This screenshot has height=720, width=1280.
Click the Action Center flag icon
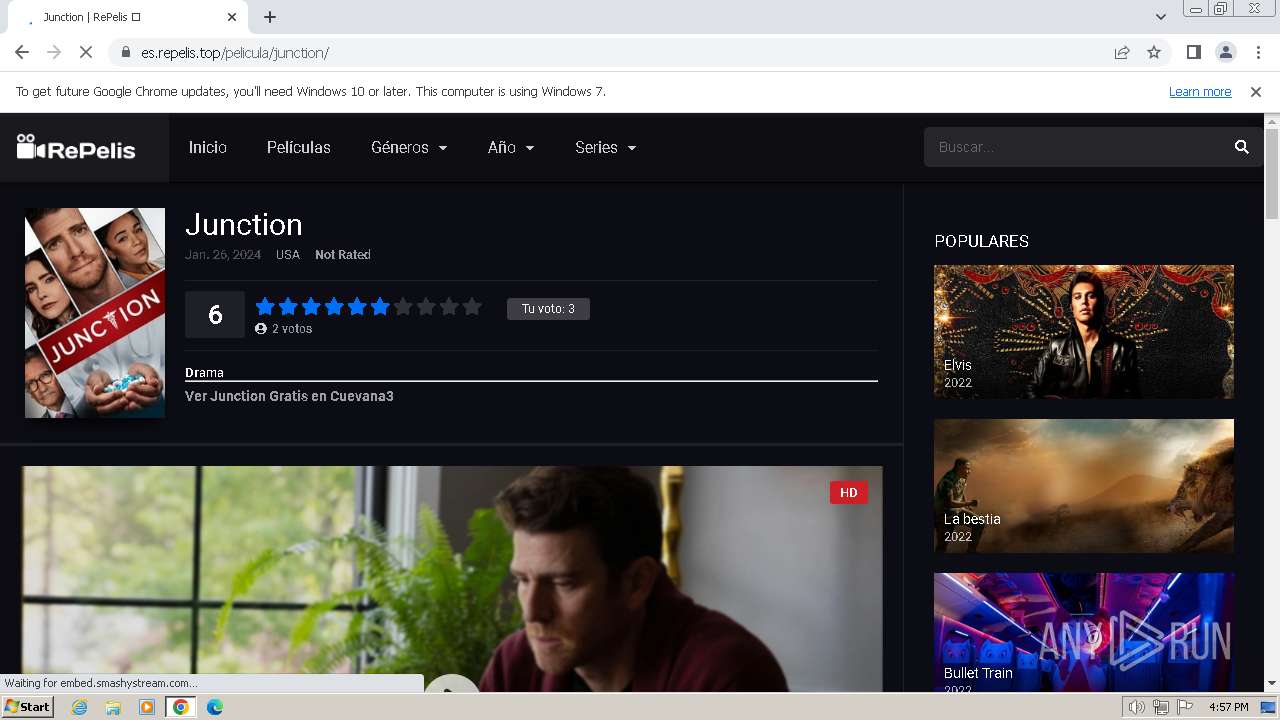(x=1185, y=707)
